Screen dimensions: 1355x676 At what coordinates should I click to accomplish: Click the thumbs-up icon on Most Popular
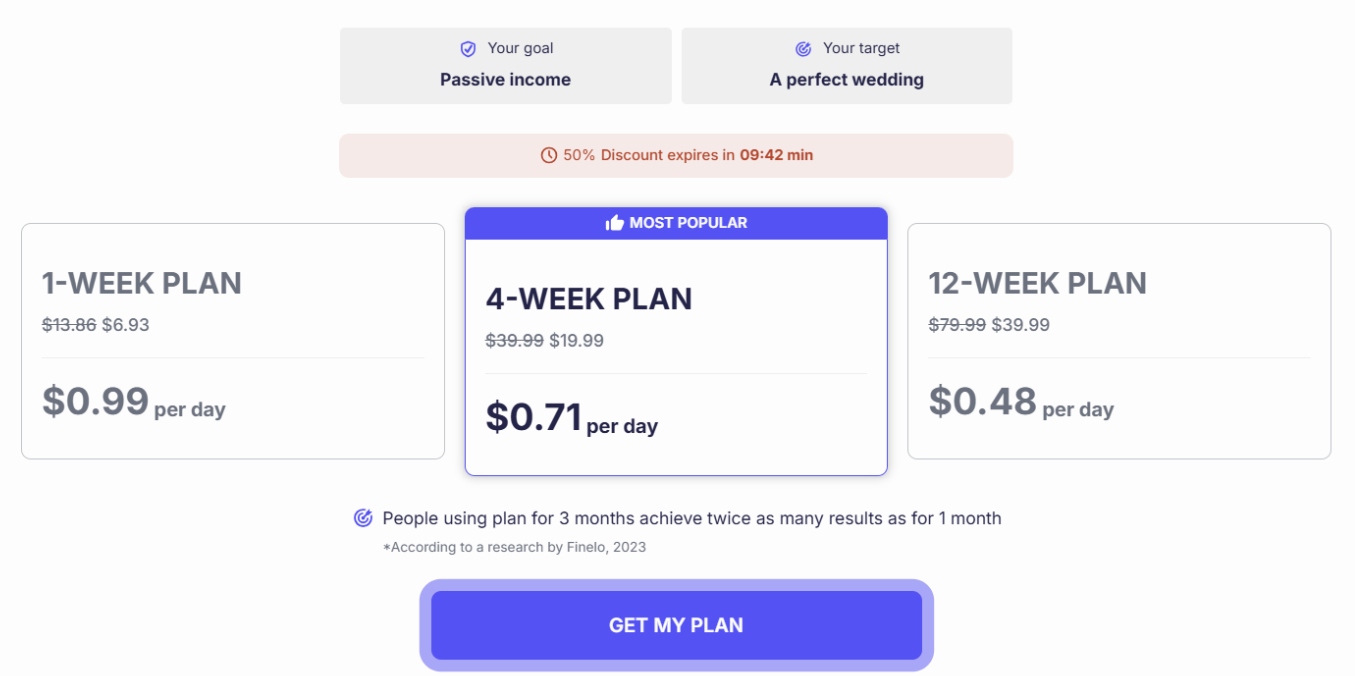click(615, 223)
